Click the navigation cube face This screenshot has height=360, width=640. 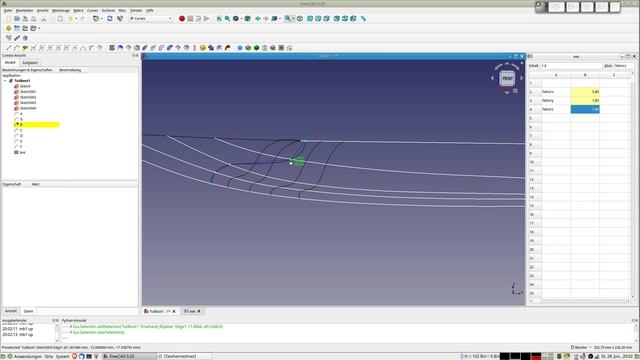507,78
